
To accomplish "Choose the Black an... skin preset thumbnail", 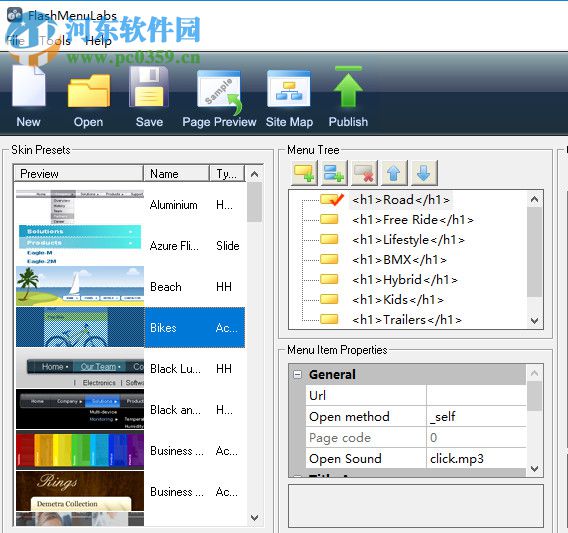I will pos(80,409).
